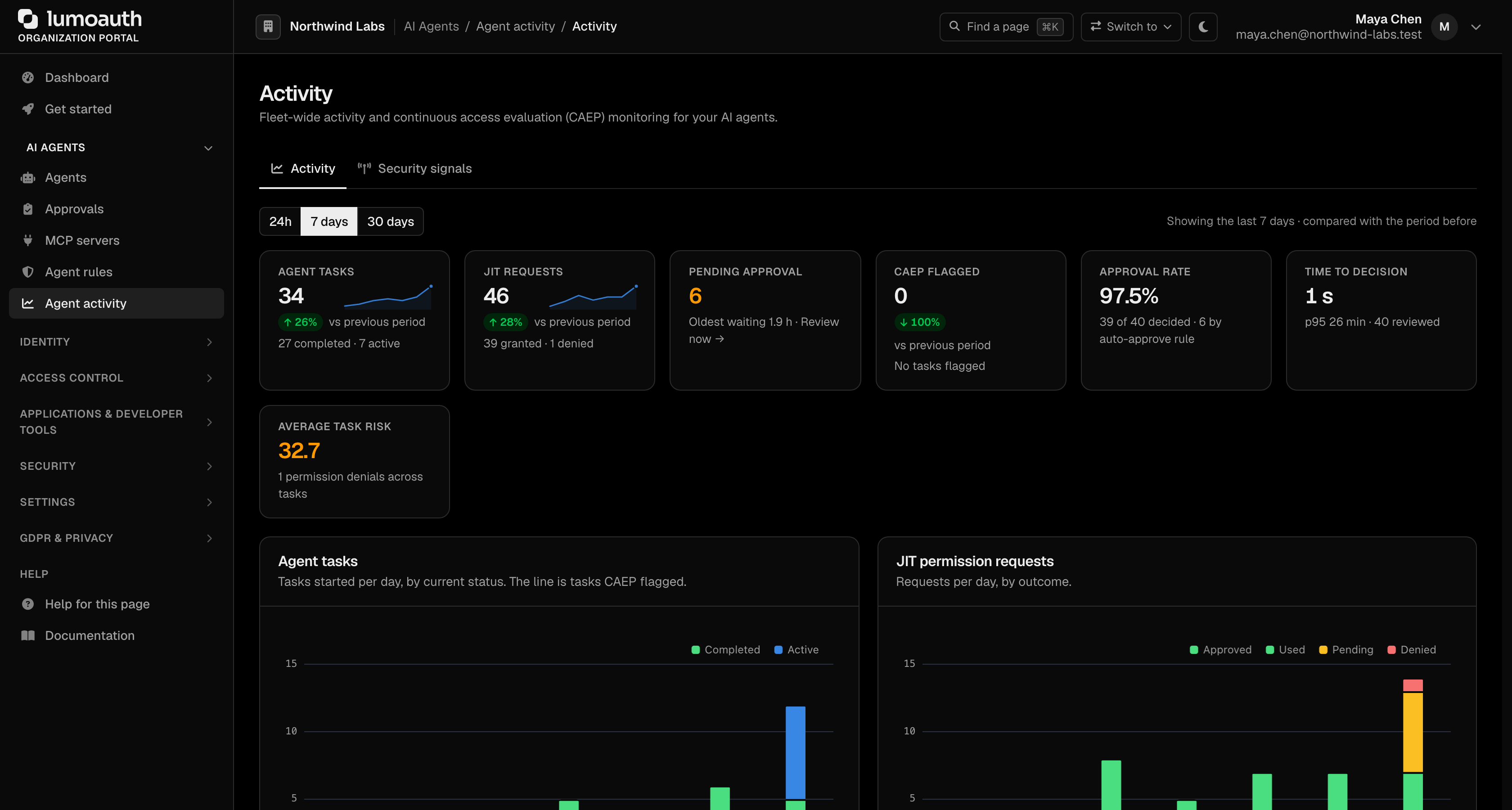Go to MCP servers in the sidebar

click(x=116, y=241)
